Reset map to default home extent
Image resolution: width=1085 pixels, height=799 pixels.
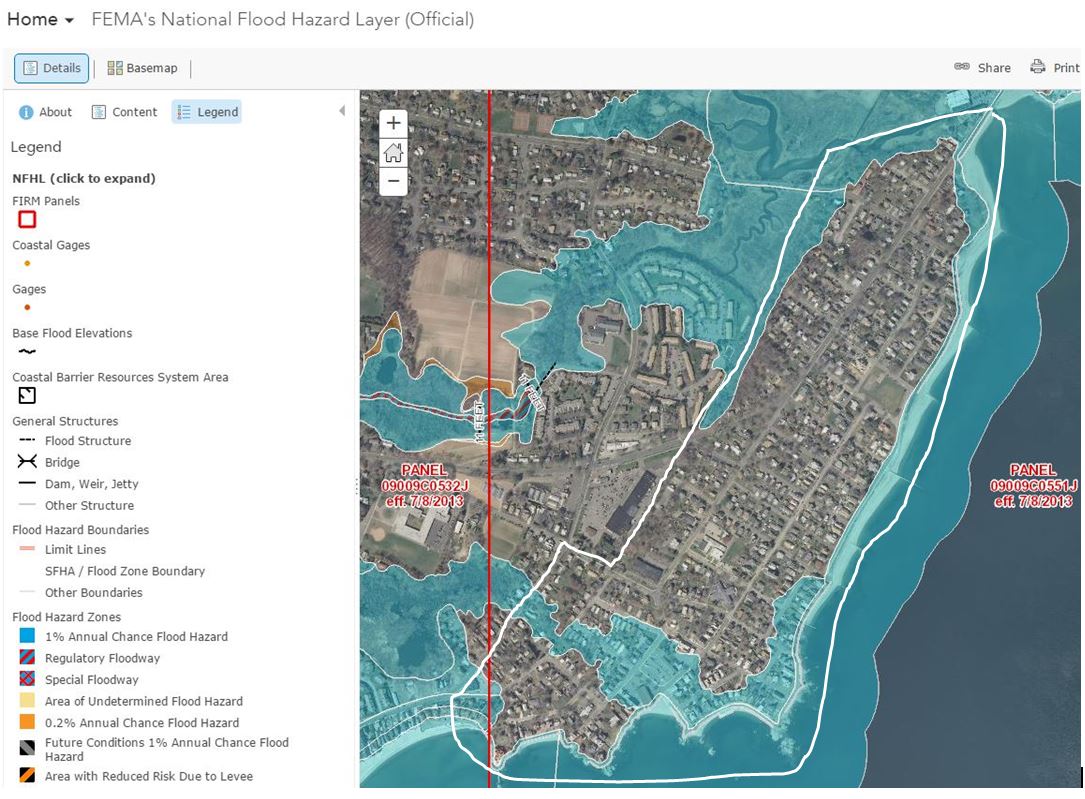pyautogui.click(x=393, y=152)
